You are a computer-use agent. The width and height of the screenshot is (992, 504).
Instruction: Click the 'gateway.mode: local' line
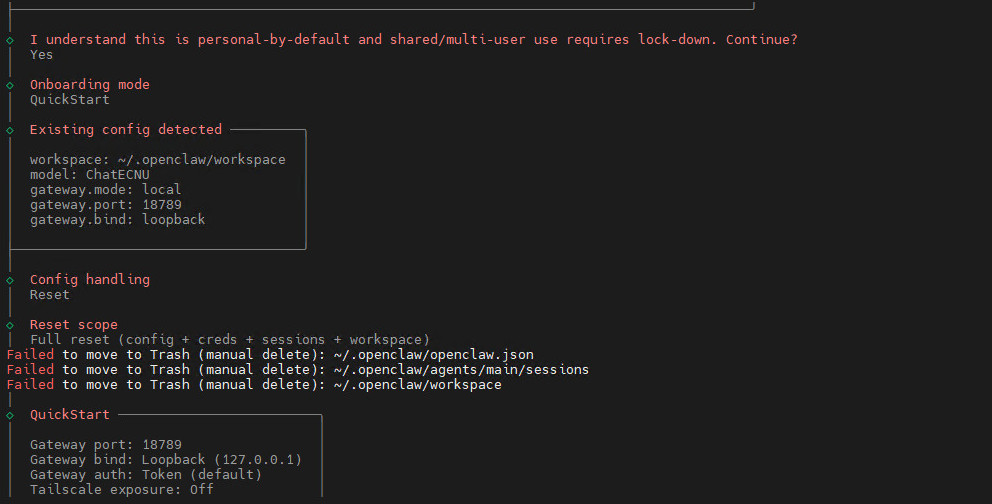[106, 190]
